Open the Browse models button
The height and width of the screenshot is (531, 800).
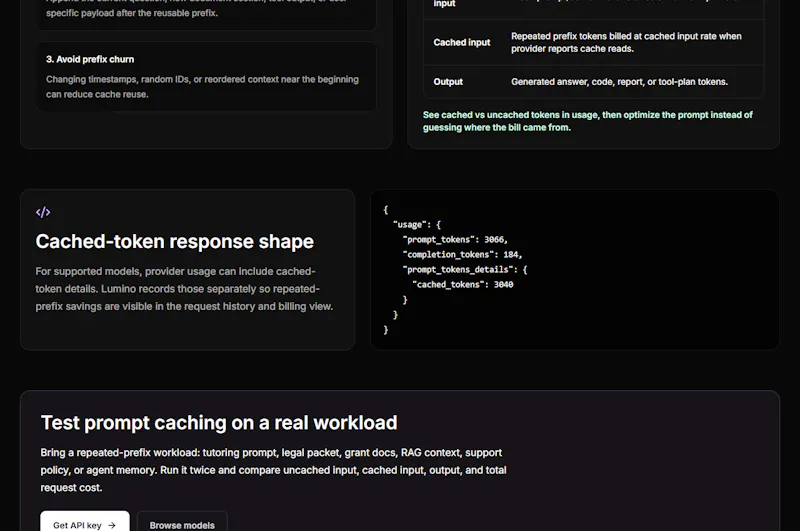coord(182,522)
